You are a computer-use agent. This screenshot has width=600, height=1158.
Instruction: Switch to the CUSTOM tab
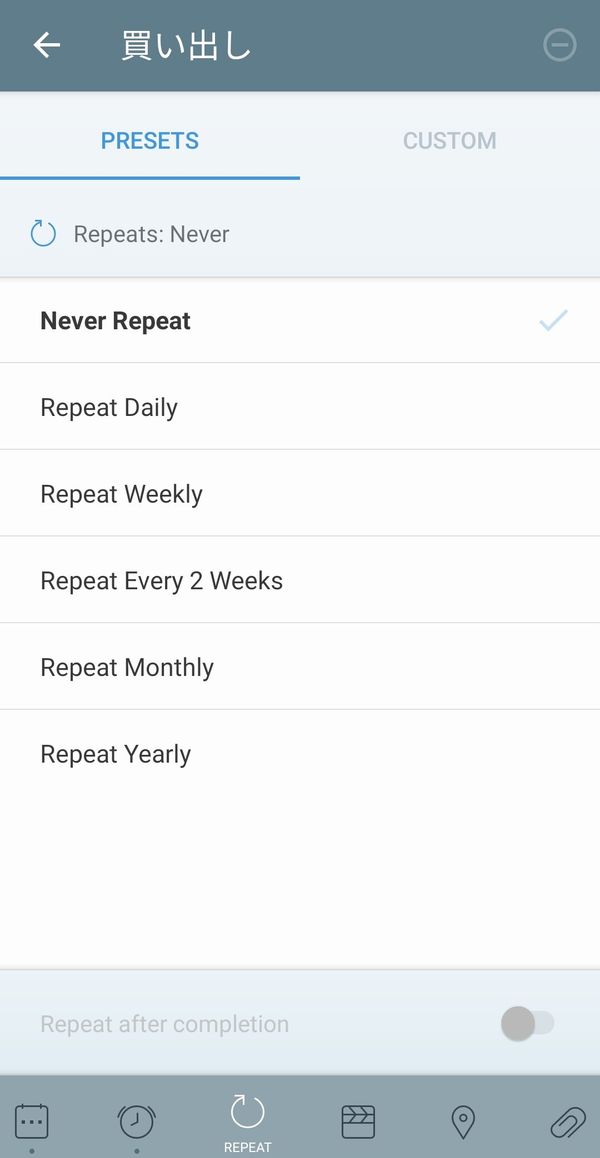[x=450, y=140]
